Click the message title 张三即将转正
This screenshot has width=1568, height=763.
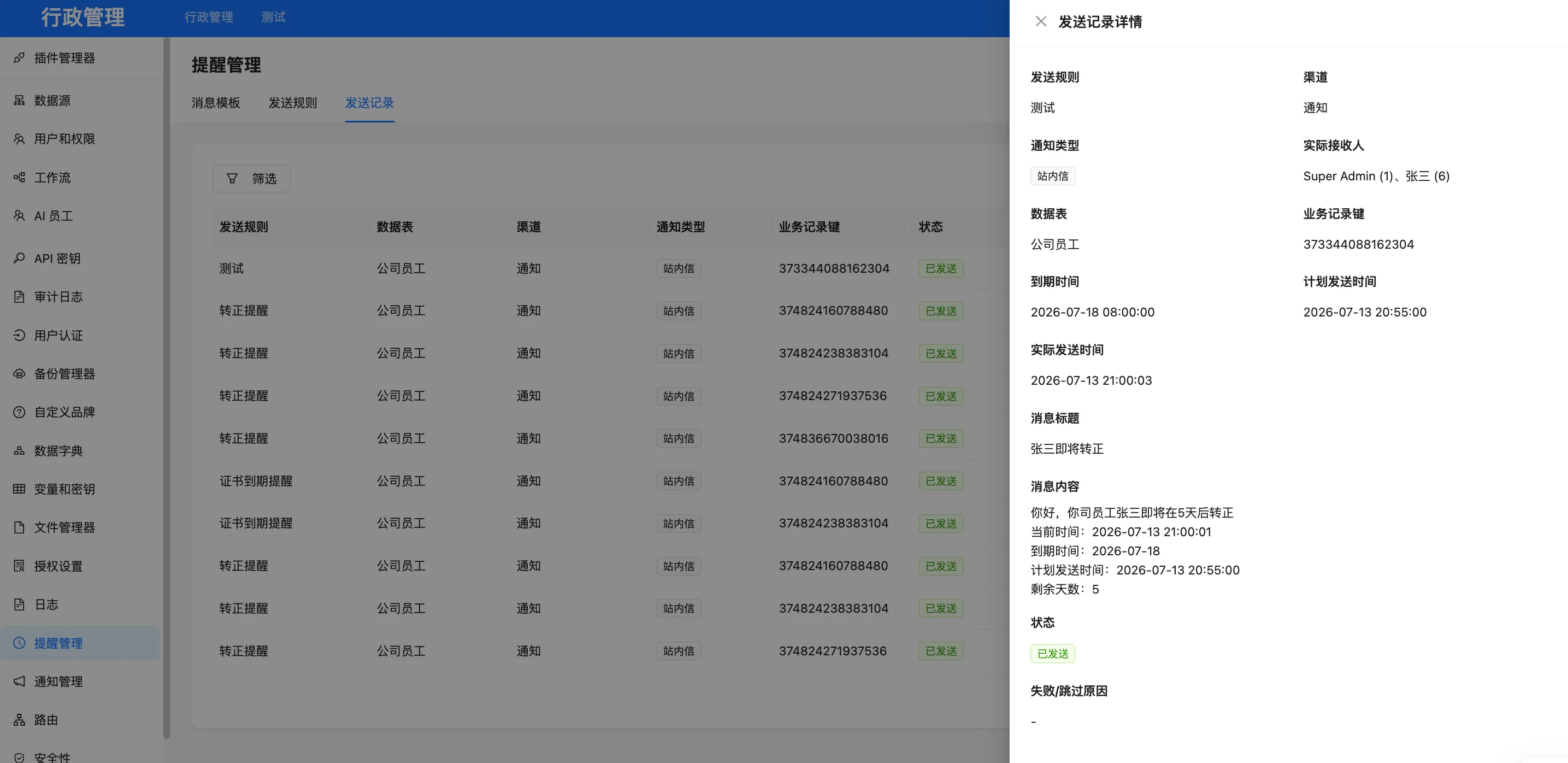coord(1066,449)
